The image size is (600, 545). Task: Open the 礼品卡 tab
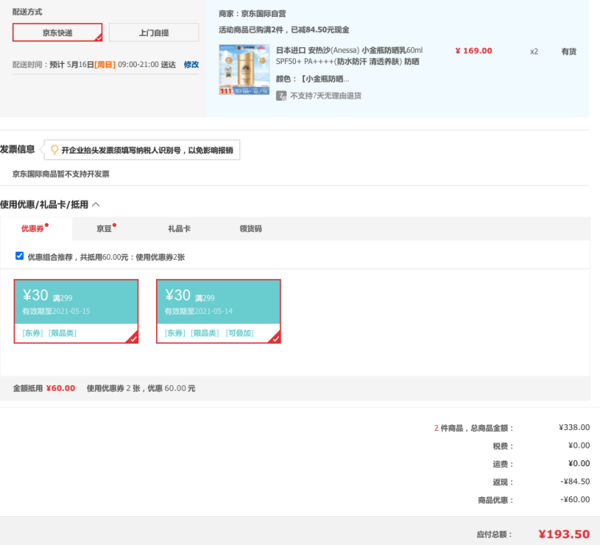pyautogui.click(x=179, y=228)
